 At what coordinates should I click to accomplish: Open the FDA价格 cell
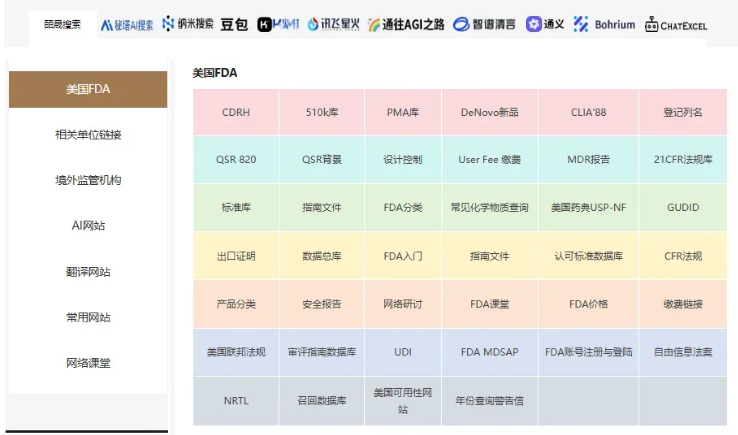point(589,304)
